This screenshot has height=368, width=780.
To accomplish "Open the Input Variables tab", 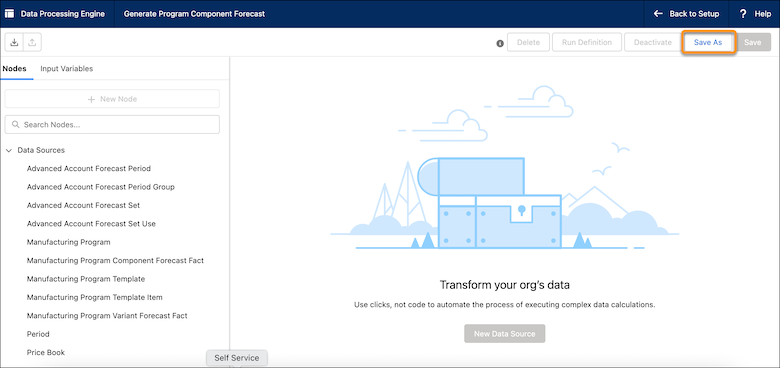I will [x=67, y=69].
